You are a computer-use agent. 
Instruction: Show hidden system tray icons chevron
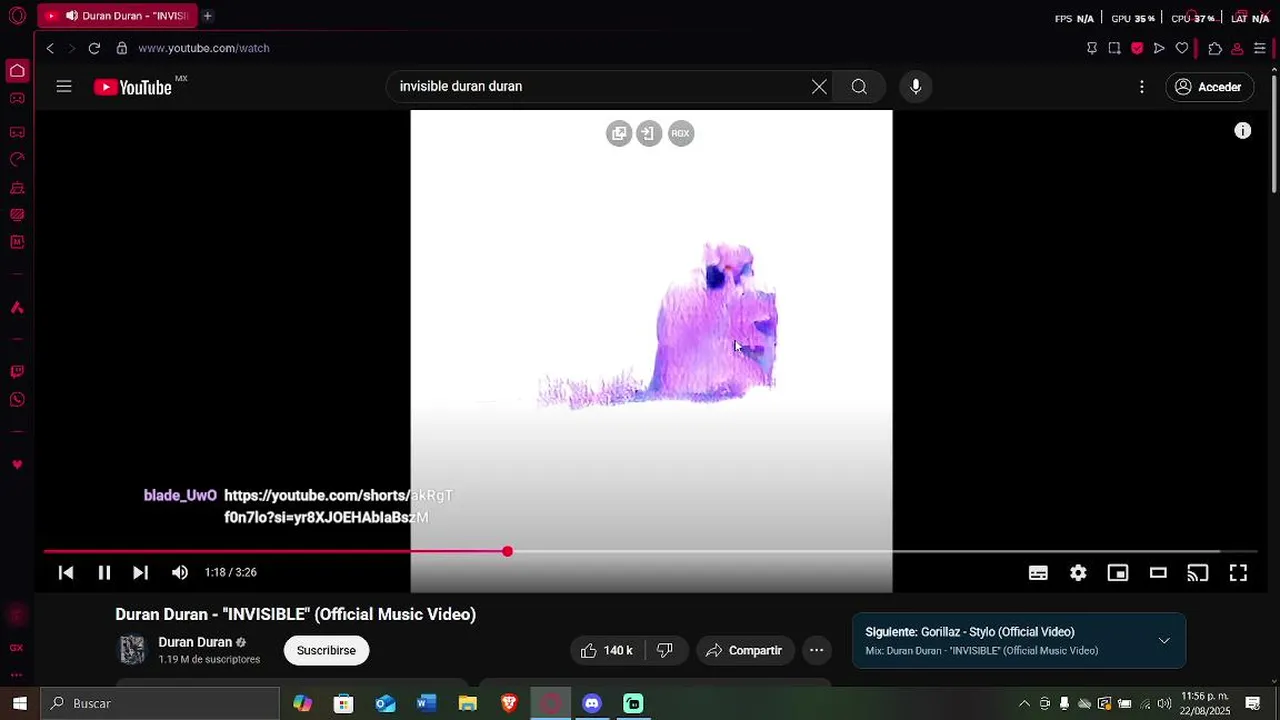(1024, 704)
